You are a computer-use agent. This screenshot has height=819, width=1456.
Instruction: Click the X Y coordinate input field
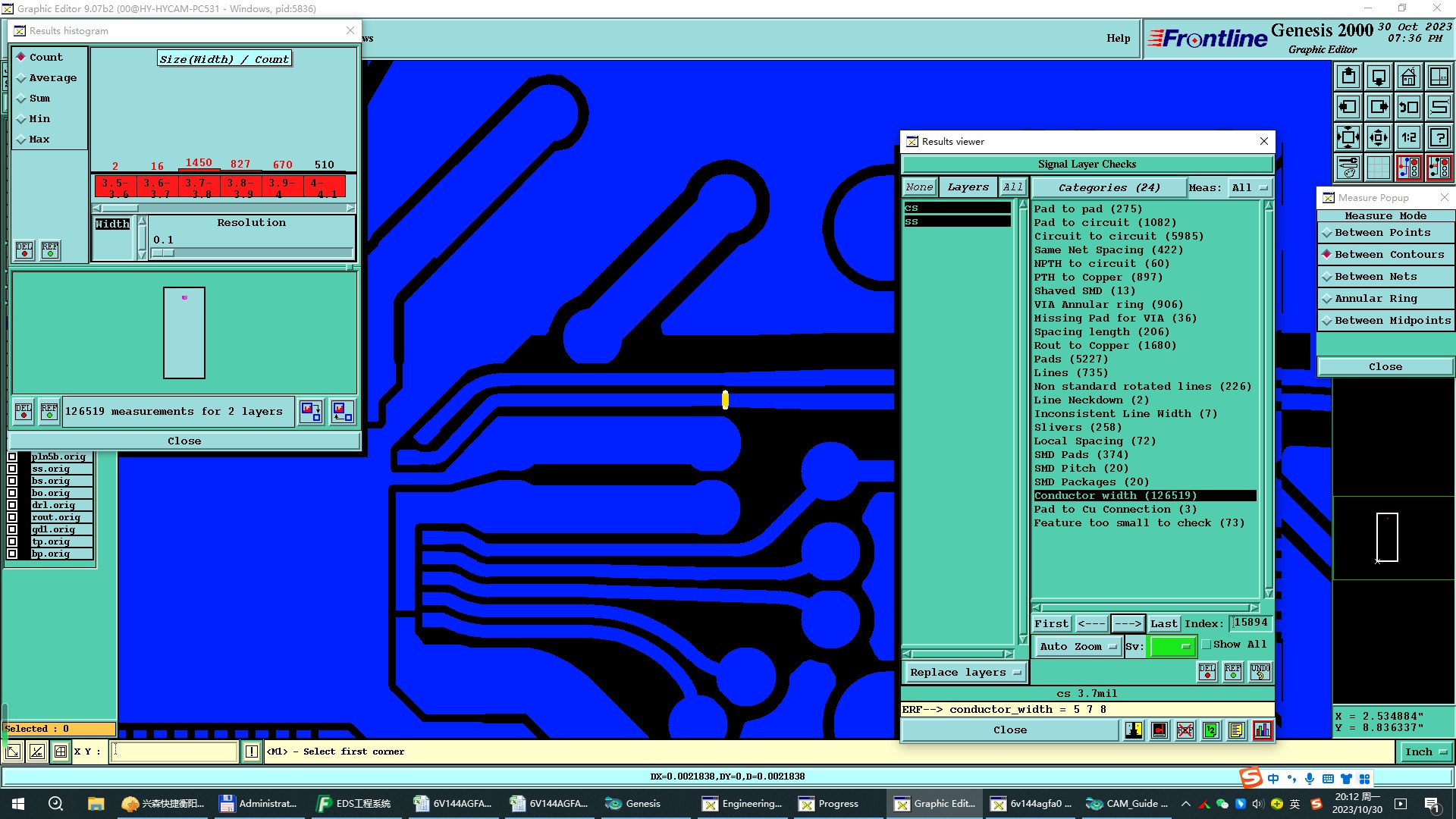(174, 752)
